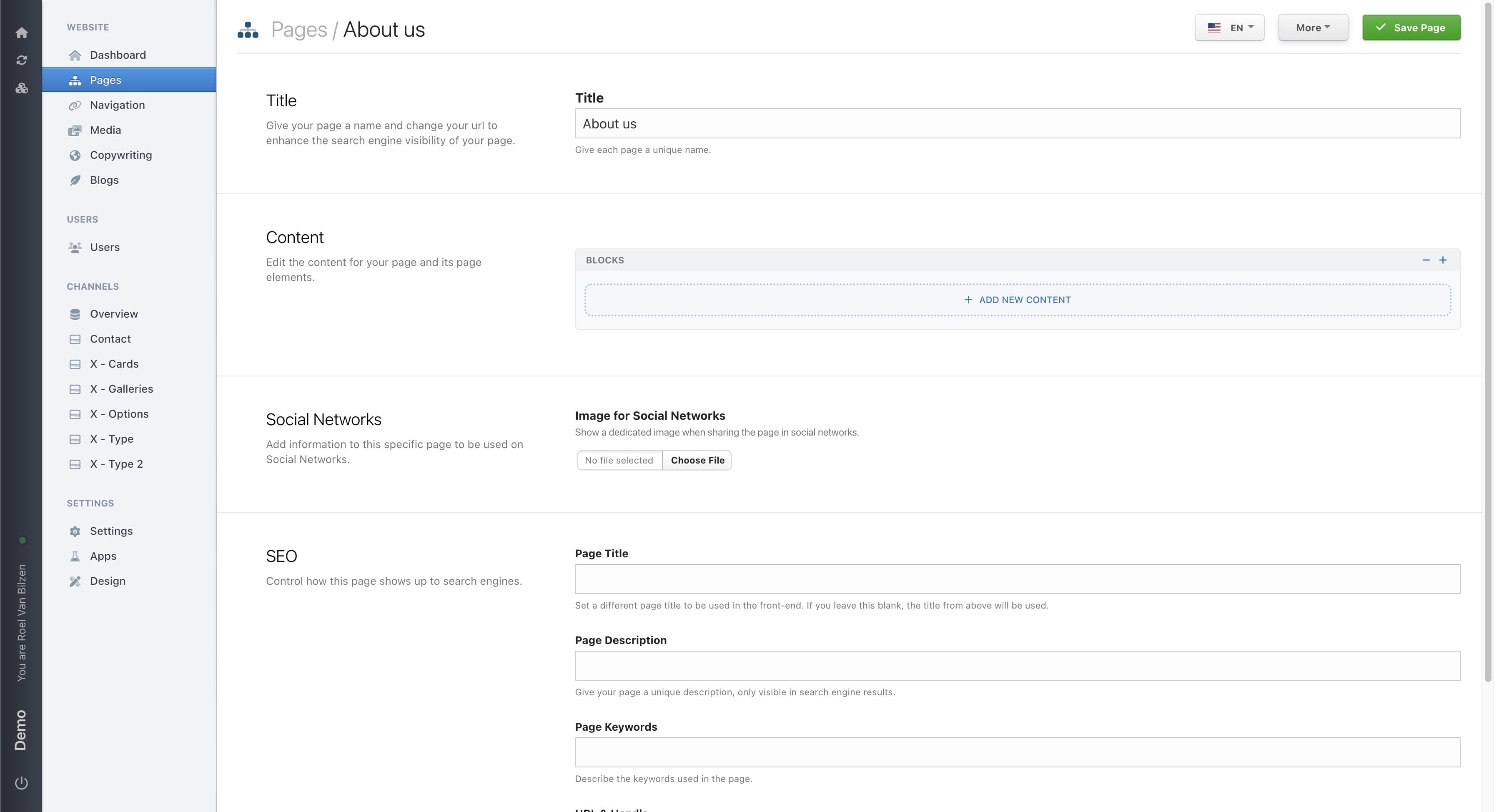
Task: Click the green Save Page button
Action: pos(1411,27)
